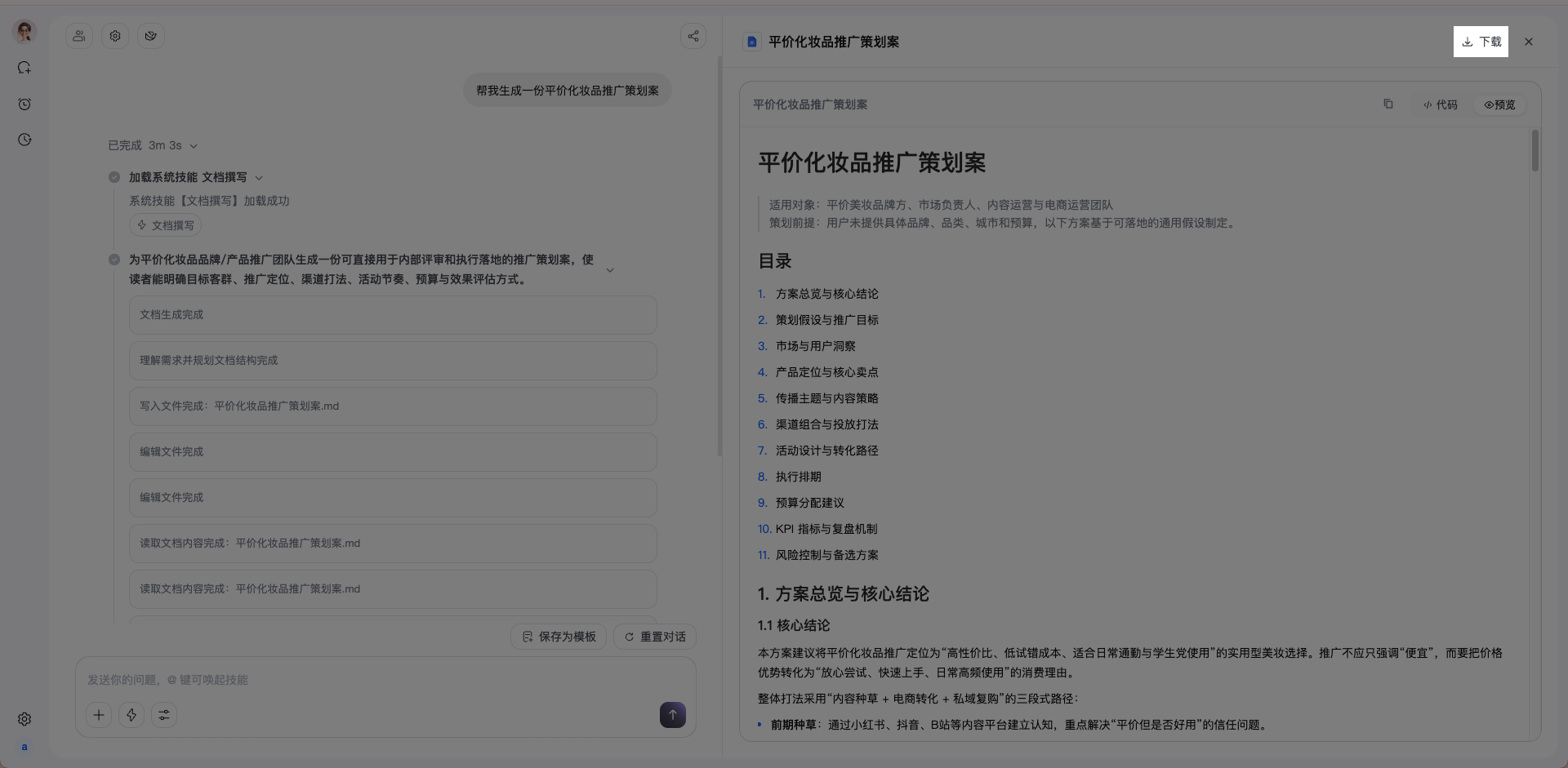Switch to preview (预览) view
Screen dimensions: 1568x768
coord(1499,104)
